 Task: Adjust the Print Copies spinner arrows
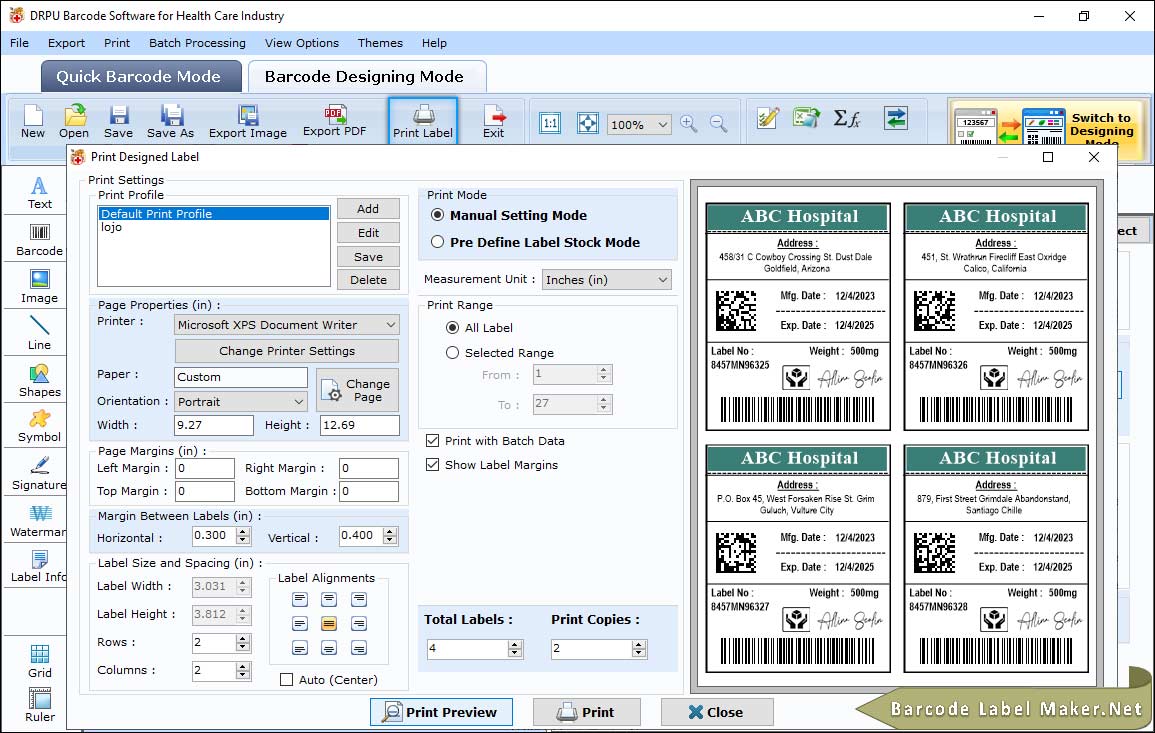639,649
